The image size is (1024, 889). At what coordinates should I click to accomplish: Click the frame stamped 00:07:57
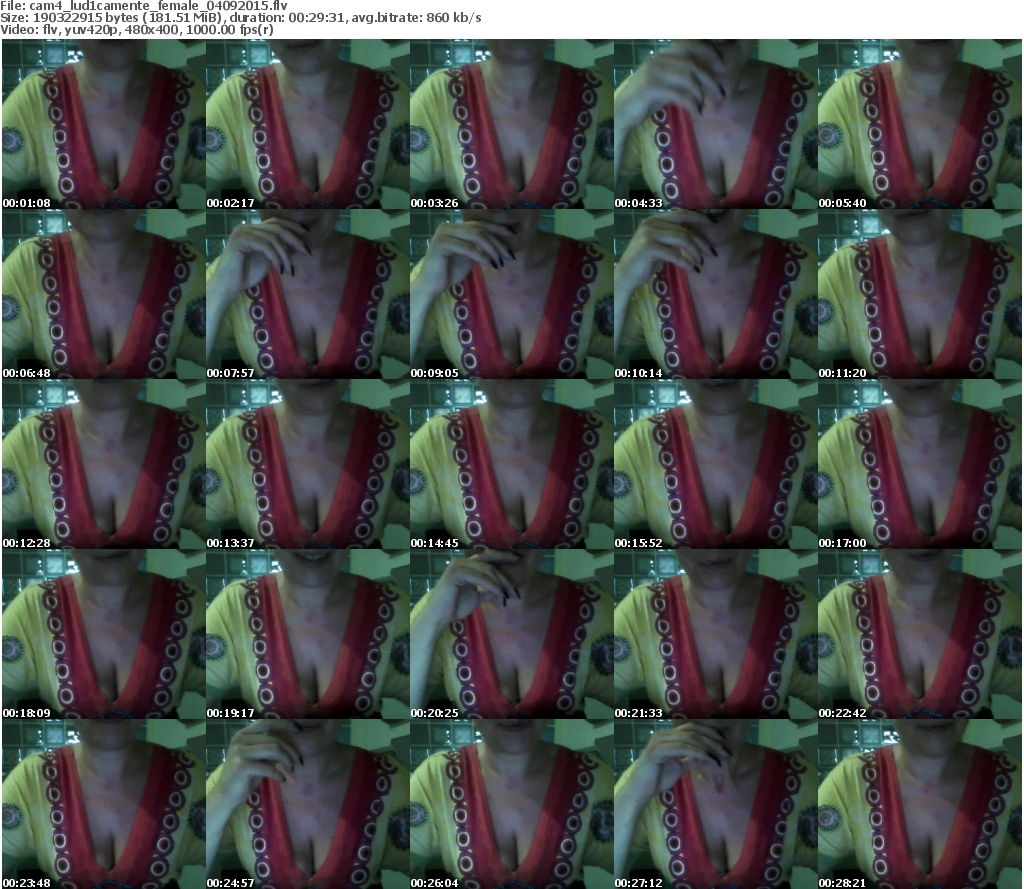coord(308,294)
